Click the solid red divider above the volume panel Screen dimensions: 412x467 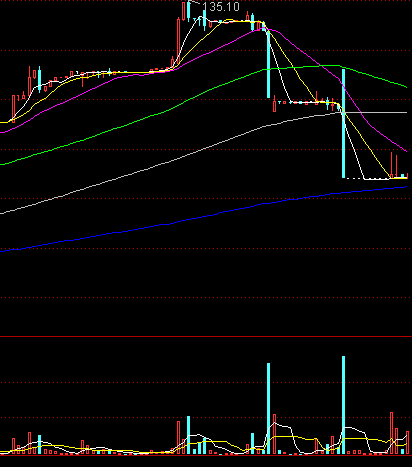coord(206,337)
